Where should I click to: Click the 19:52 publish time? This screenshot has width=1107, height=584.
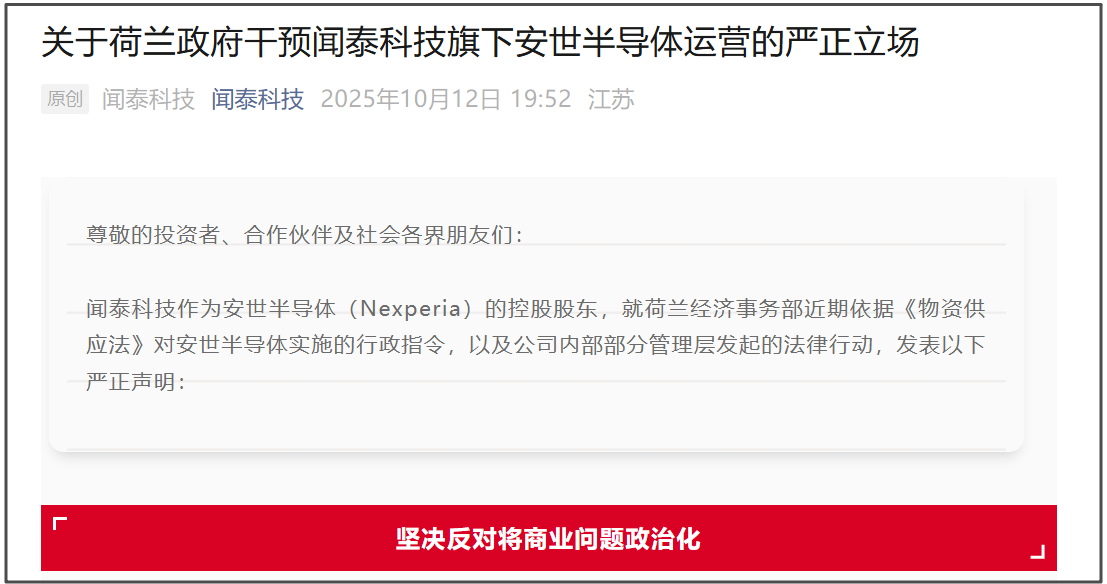541,100
